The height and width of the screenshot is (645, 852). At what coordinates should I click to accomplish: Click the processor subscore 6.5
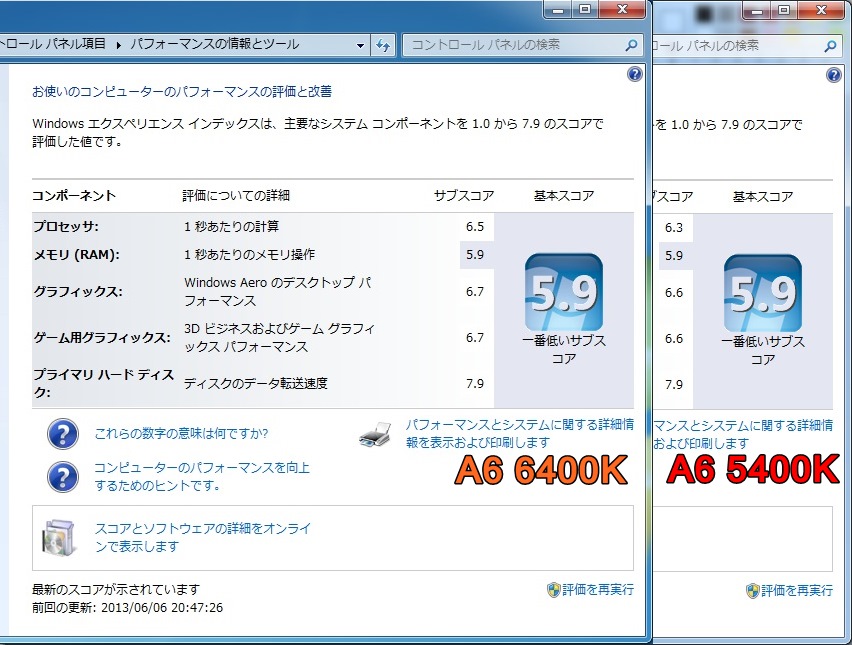475,227
